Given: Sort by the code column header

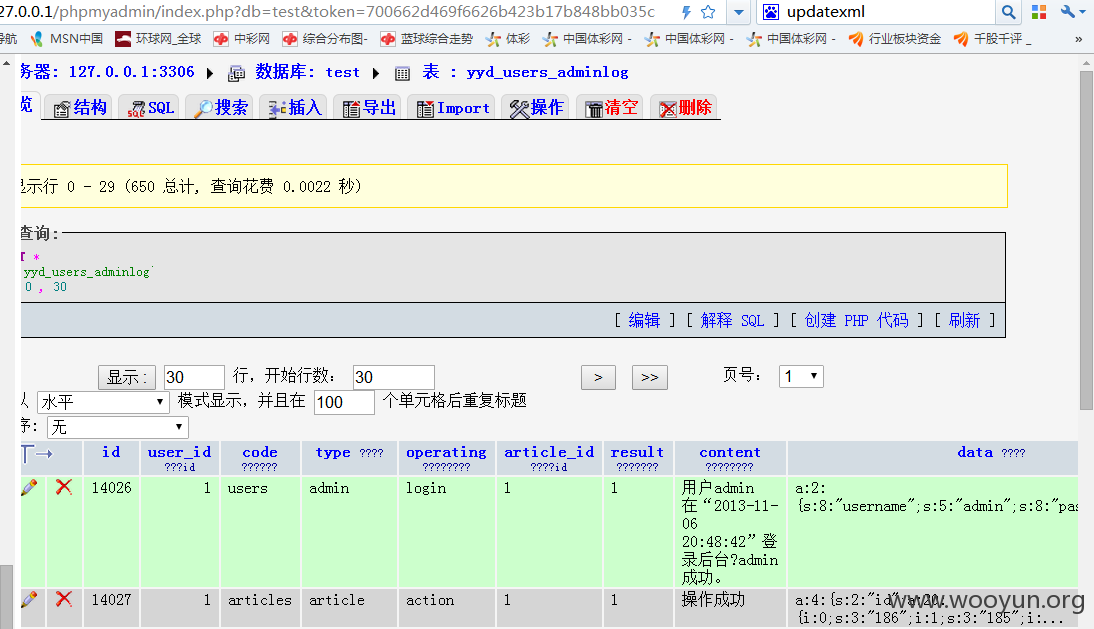Looking at the screenshot, I should pos(260,452).
